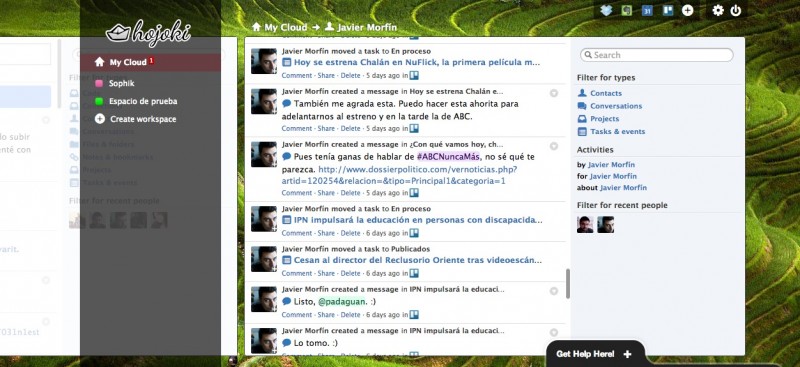Click Delete under Cesan al director task

[x=350, y=274]
